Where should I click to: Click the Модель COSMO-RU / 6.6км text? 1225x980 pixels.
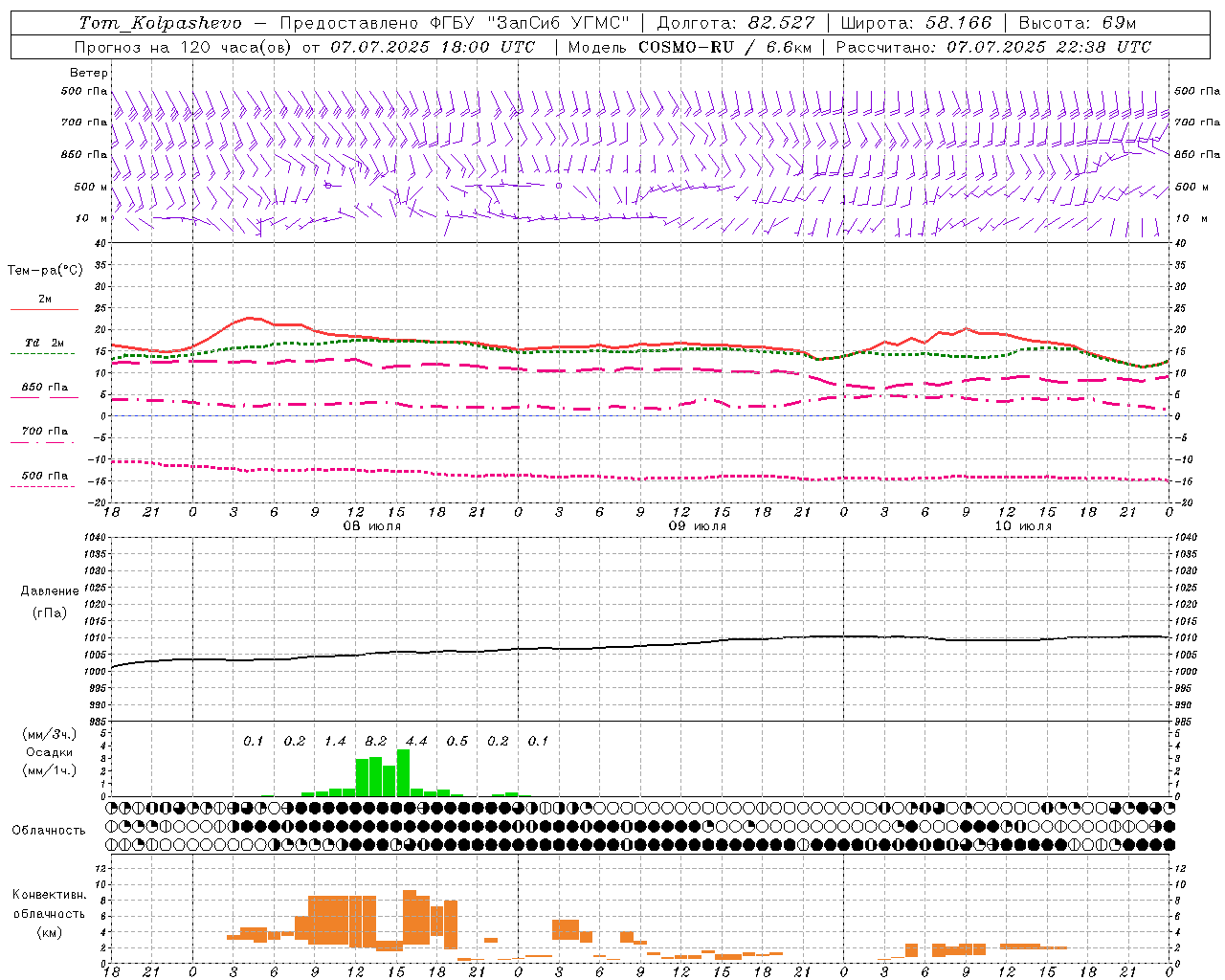coord(690,47)
